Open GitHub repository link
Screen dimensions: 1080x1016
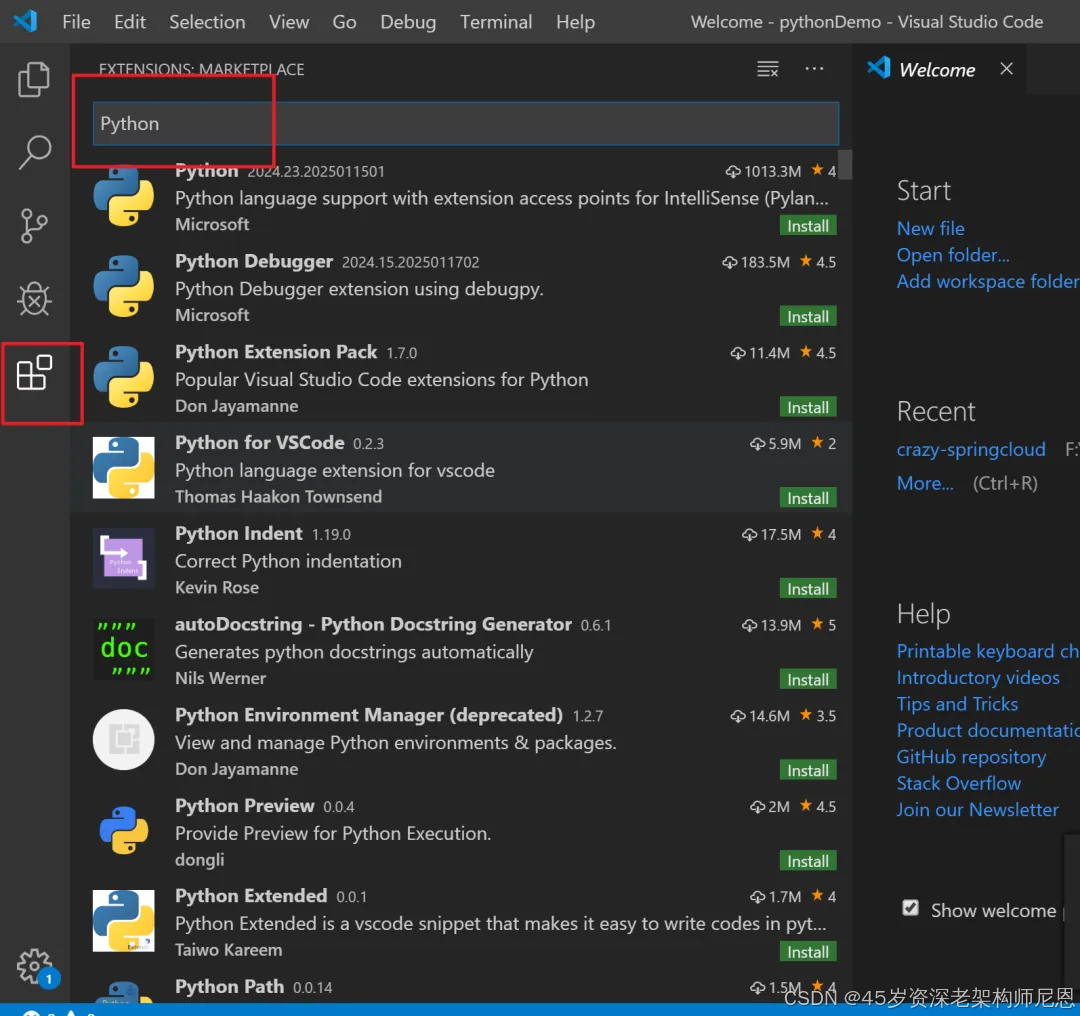coord(971,756)
